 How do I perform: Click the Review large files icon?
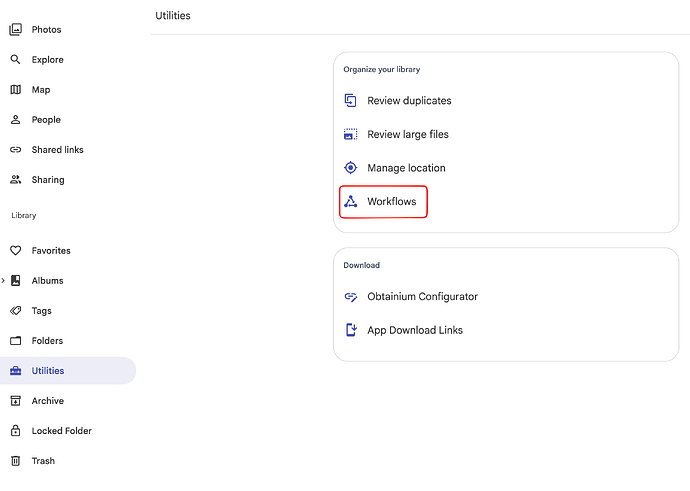350,134
